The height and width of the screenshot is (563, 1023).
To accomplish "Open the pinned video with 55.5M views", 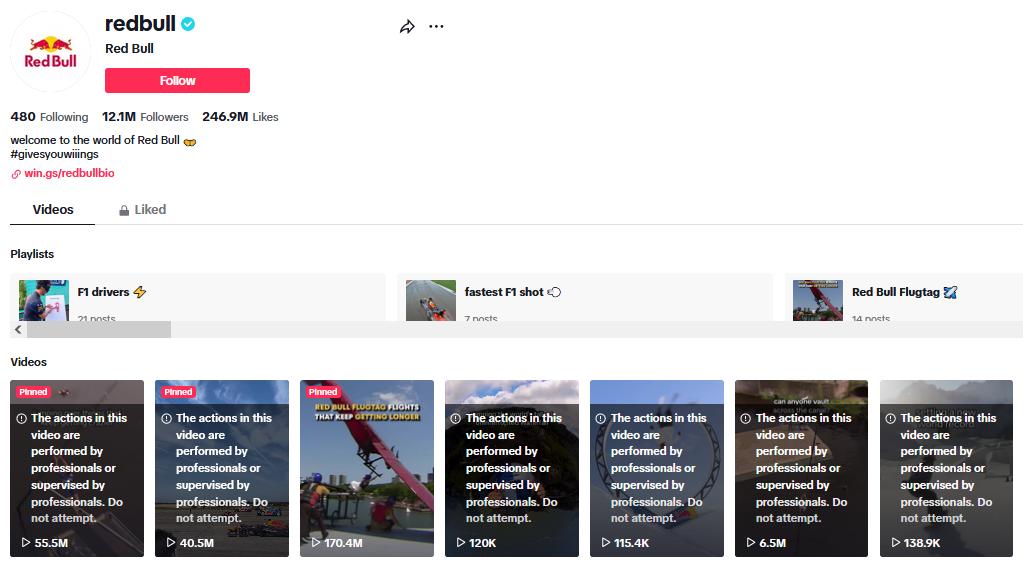I will (77, 468).
